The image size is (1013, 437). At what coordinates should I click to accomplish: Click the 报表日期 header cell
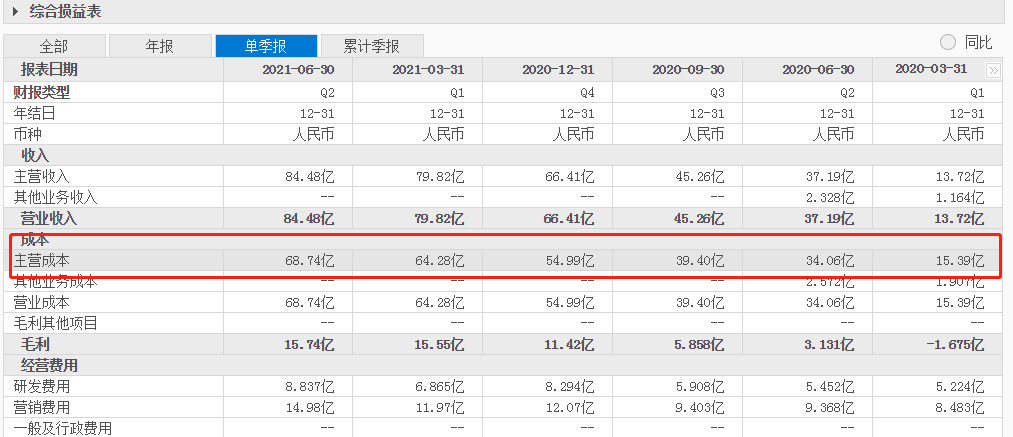coord(49,70)
